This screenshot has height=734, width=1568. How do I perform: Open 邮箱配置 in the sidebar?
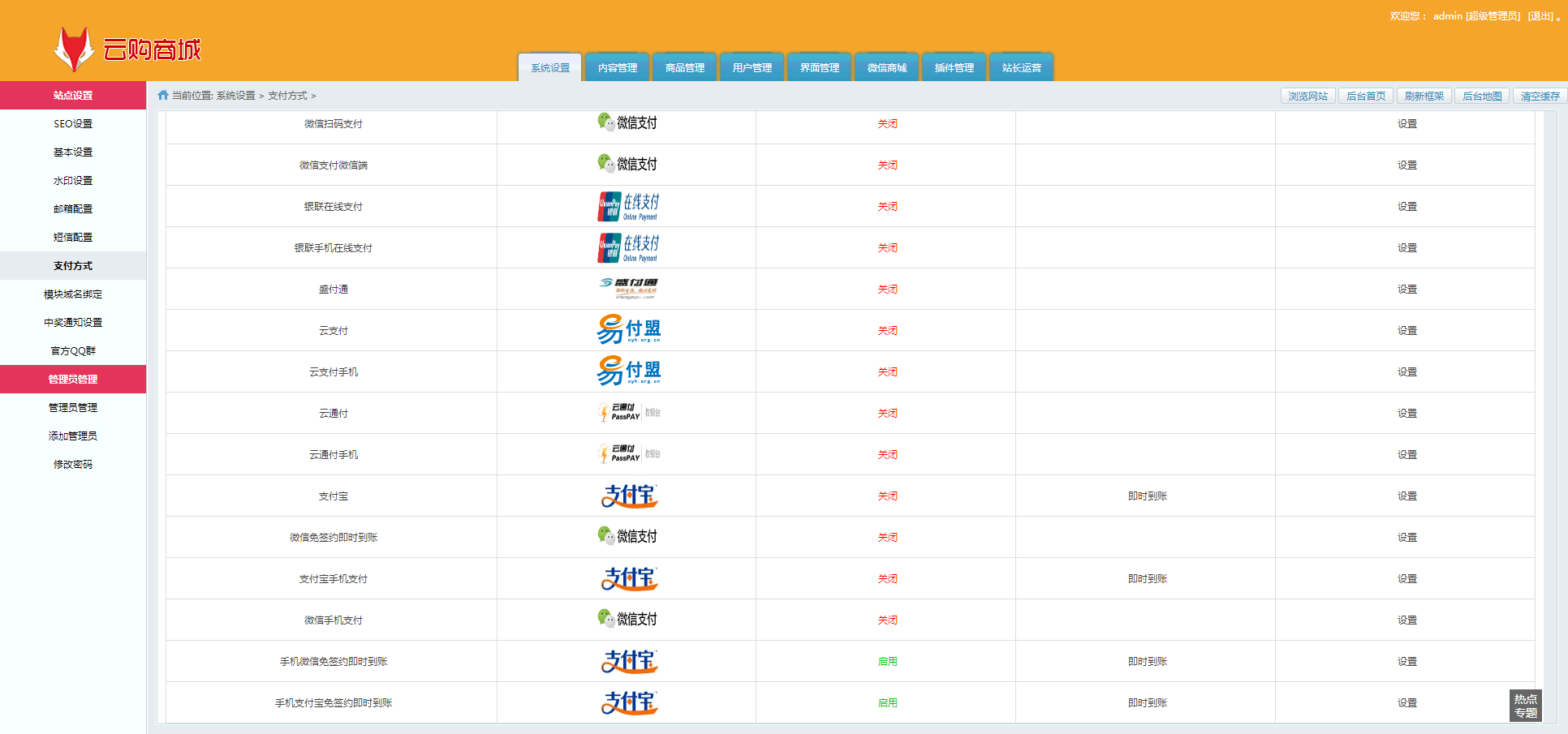73,208
